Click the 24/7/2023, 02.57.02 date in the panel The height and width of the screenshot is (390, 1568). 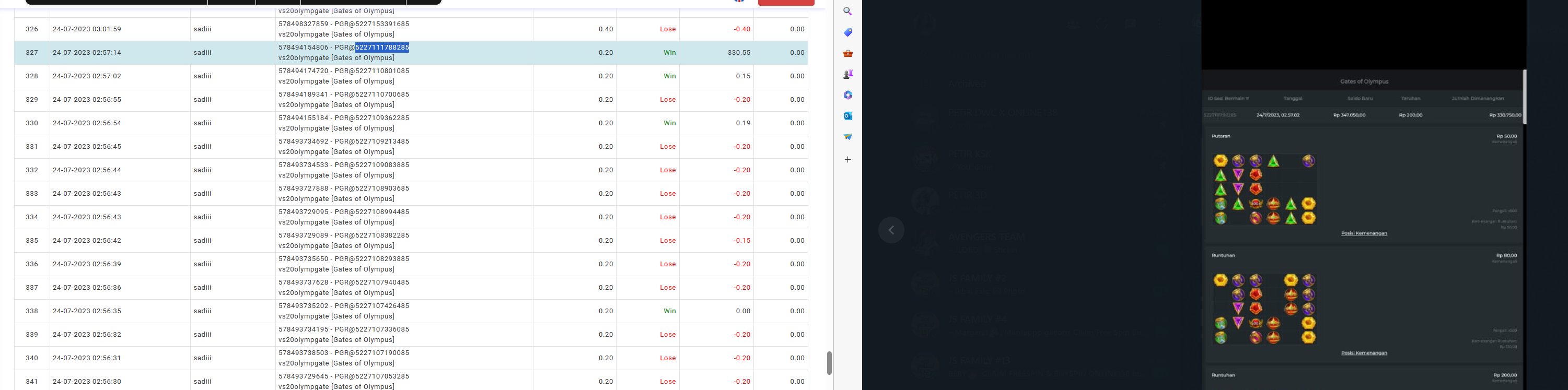[1278, 115]
